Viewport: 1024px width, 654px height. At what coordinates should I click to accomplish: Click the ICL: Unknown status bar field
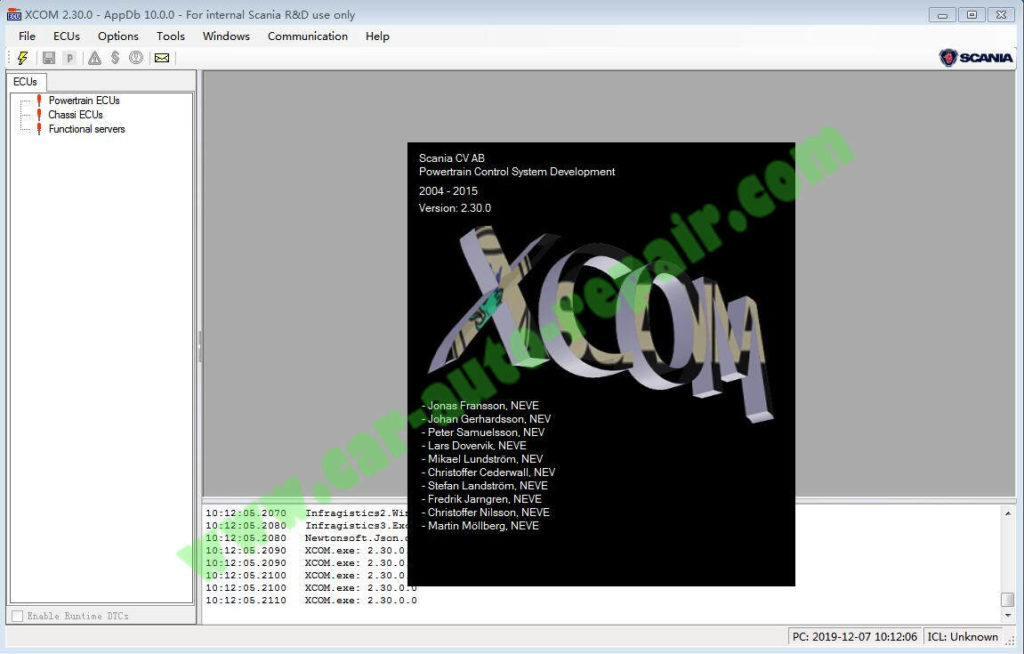tap(961, 637)
